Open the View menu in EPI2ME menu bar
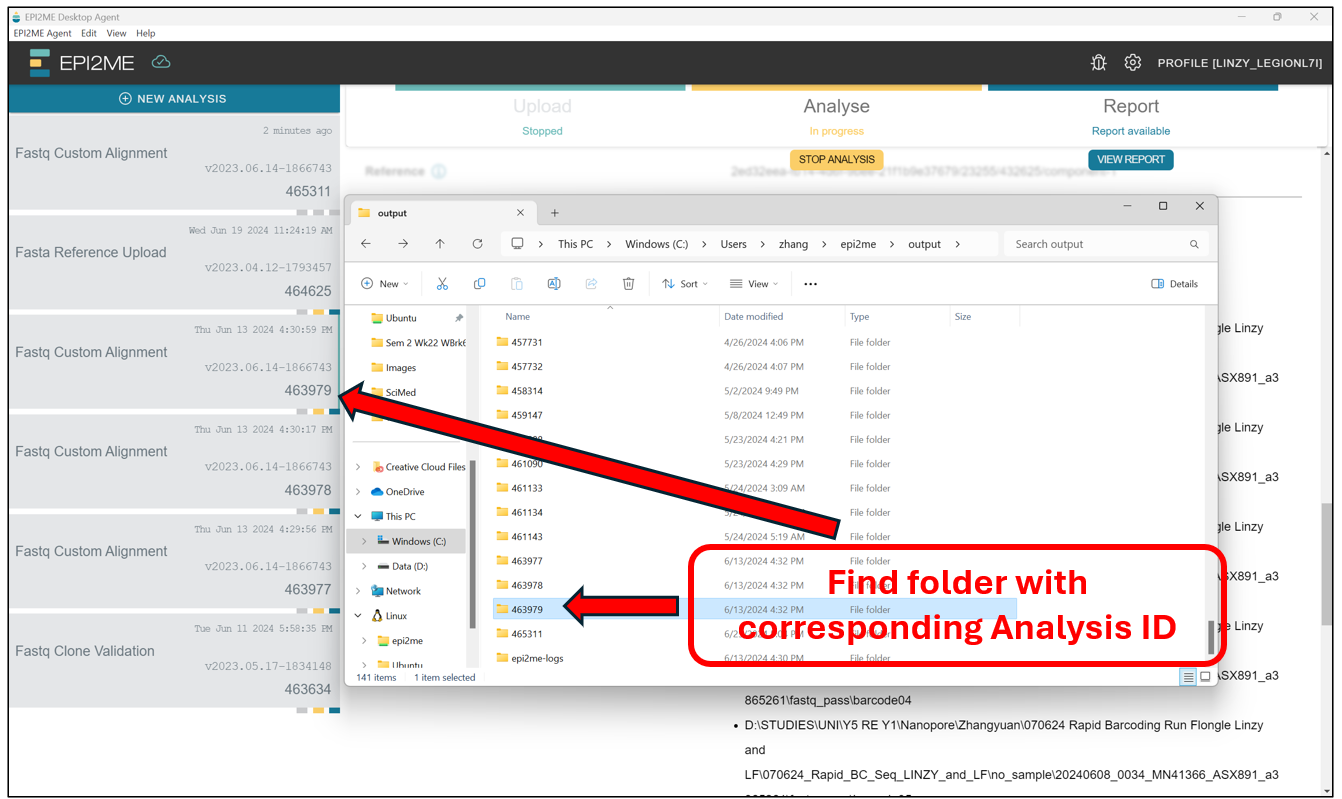 116,33
